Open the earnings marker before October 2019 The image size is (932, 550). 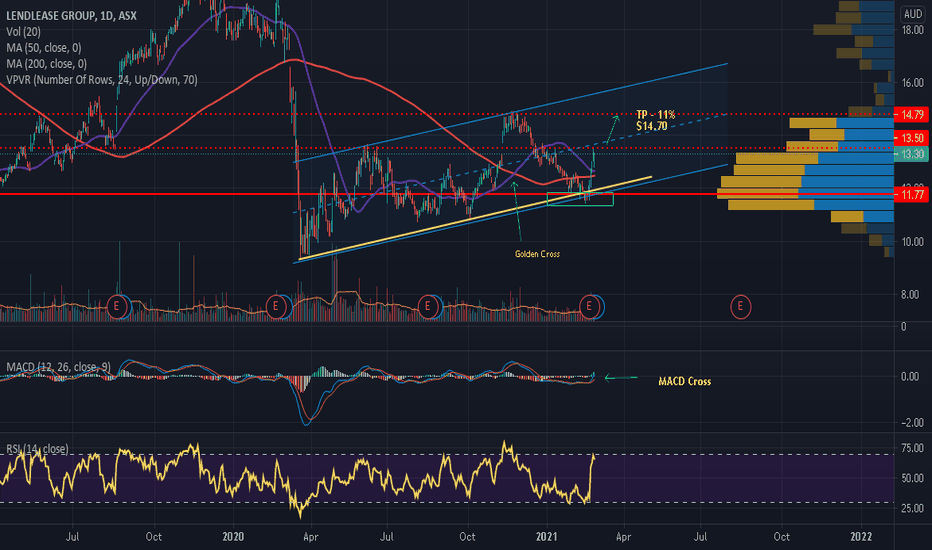pos(116,307)
